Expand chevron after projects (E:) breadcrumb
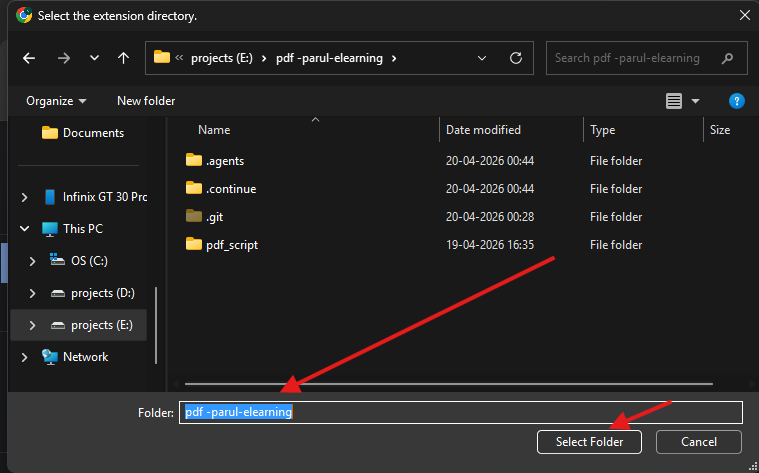 point(264,58)
